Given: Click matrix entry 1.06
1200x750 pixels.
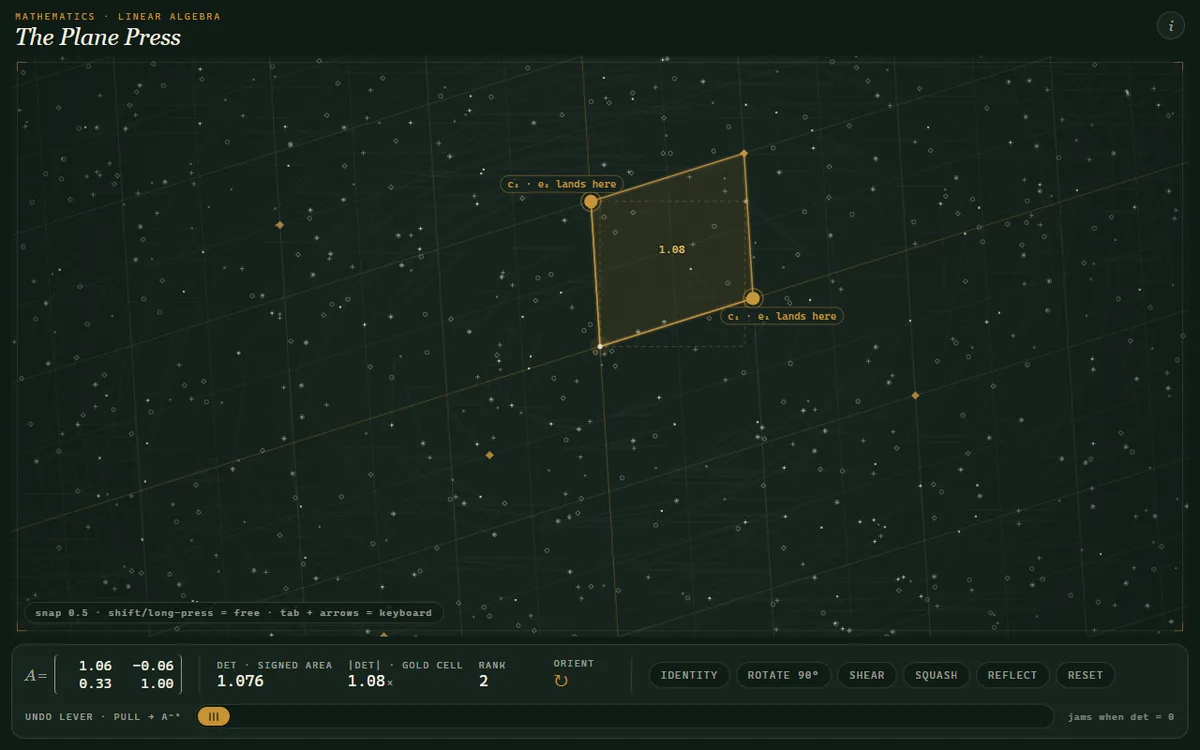Looking at the screenshot, I should (95, 666).
